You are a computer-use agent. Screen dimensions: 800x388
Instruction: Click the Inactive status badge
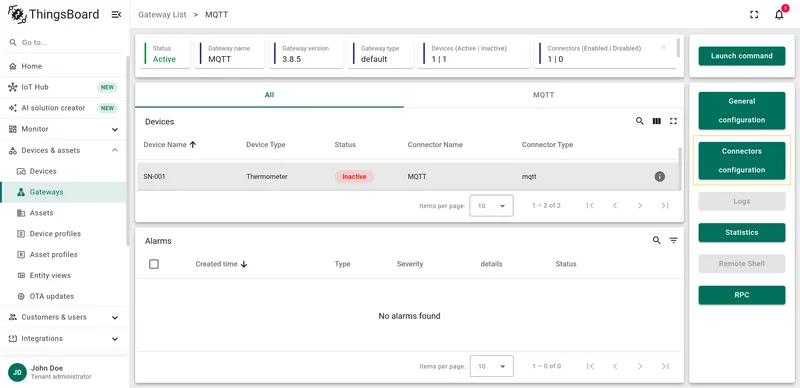point(354,177)
